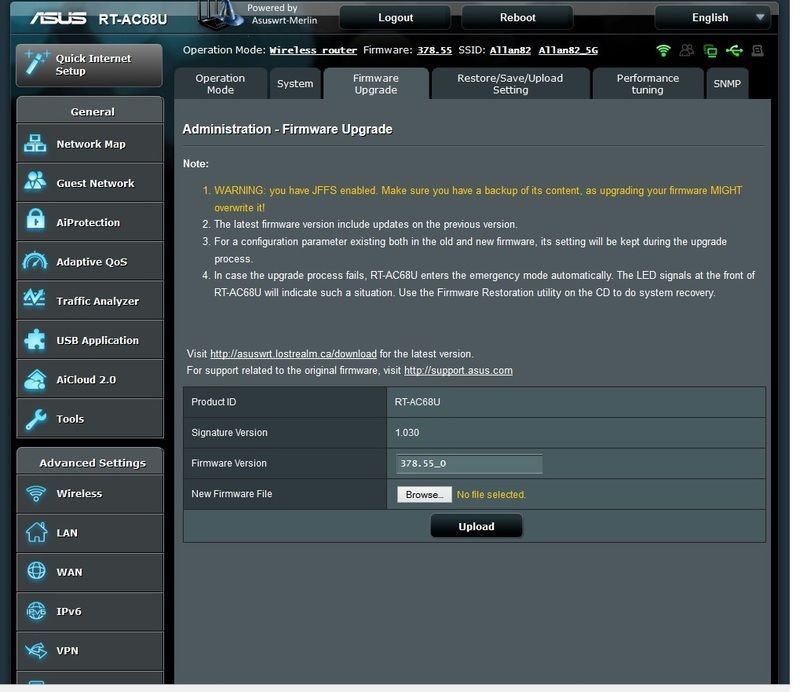Open the Performance tuning tab

pos(647,84)
